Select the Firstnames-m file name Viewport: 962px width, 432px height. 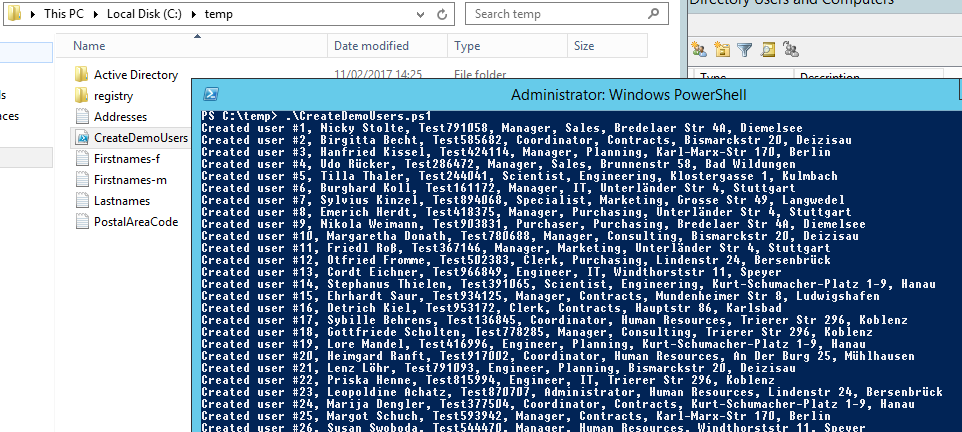pos(130,179)
